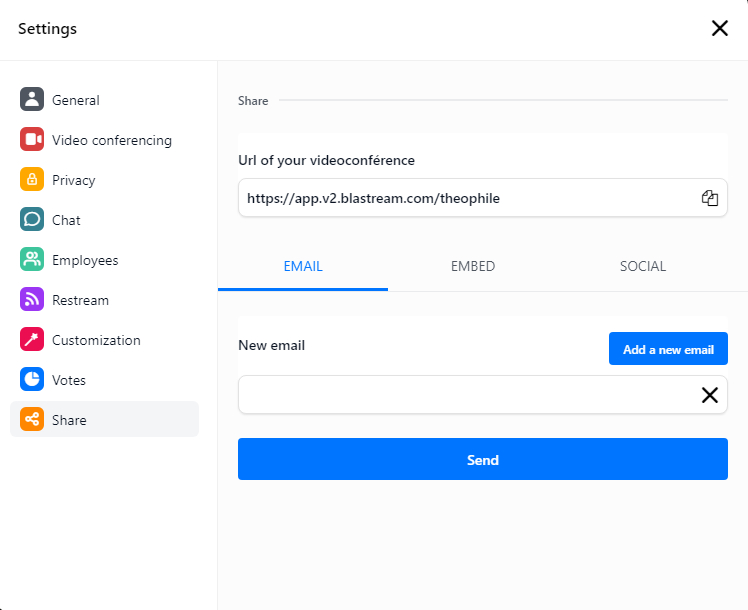Open the Video conferencing settings label
748x610 pixels.
(x=112, y=140)
